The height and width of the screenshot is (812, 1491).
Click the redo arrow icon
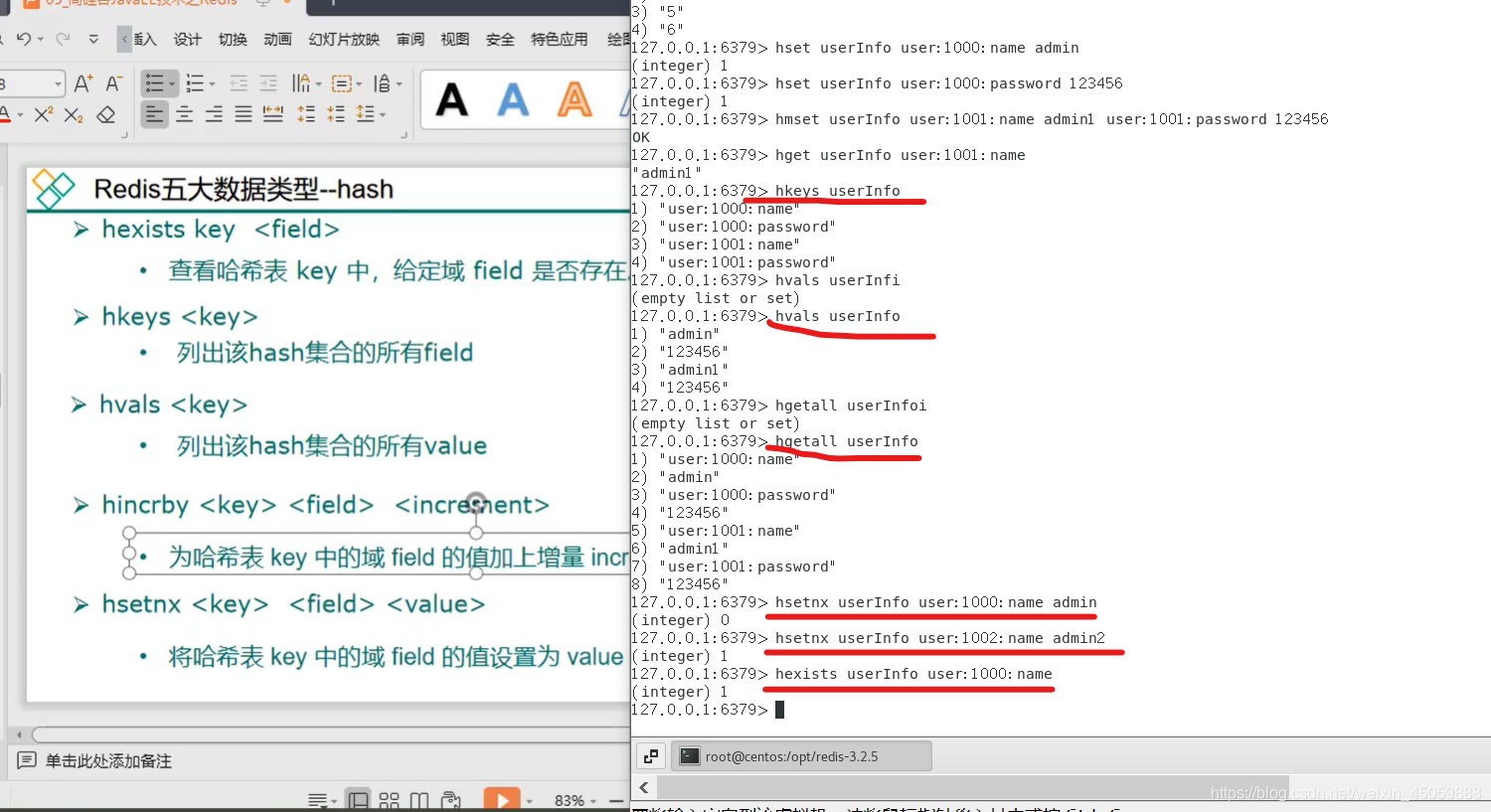pos(63,39)
